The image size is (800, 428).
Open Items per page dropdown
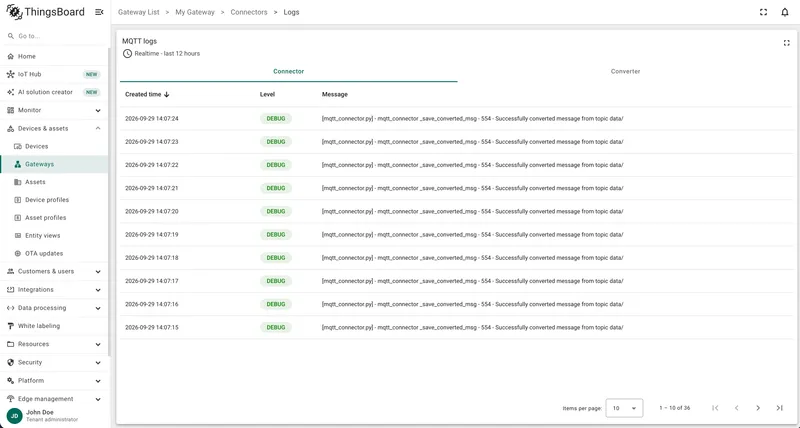(x=624, y=408)
